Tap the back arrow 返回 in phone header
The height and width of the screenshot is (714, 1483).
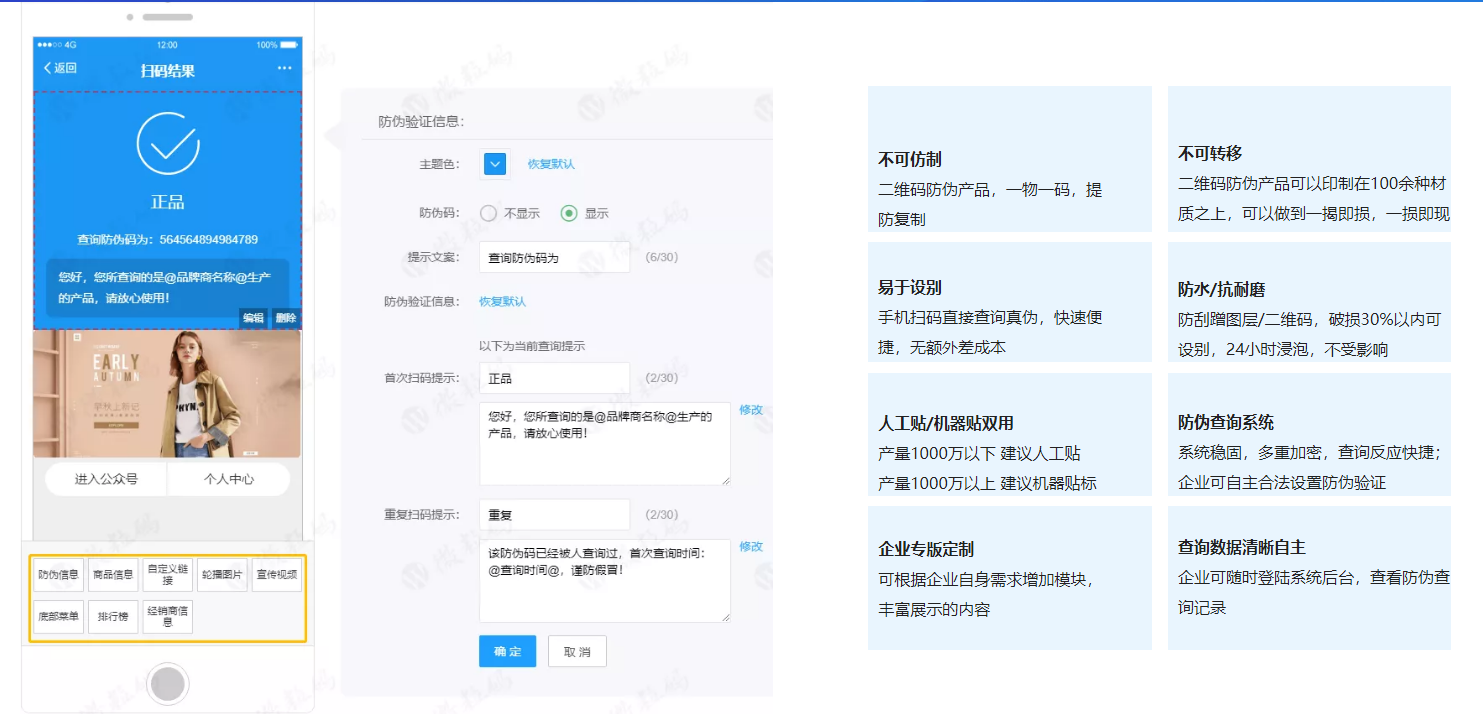pos(60,68)
